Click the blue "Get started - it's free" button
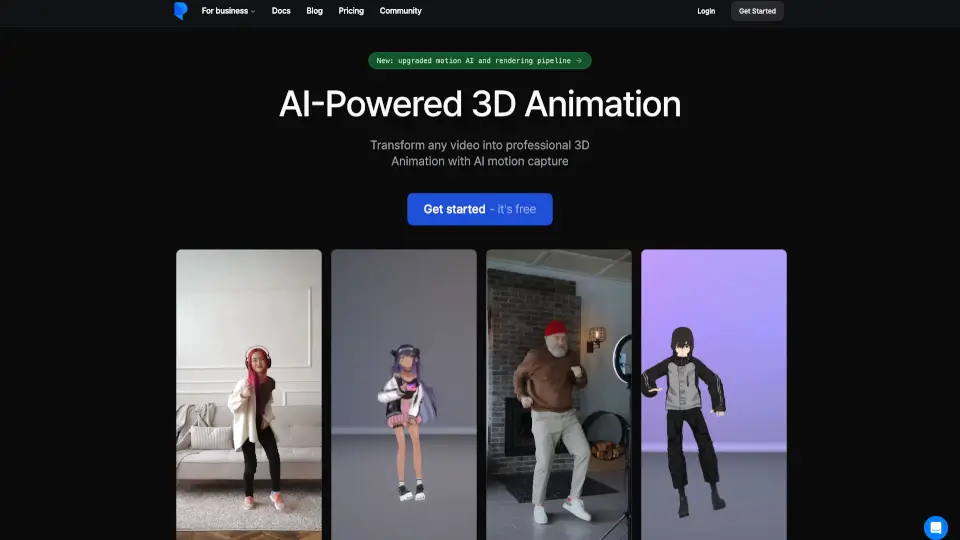 [479, 209]
